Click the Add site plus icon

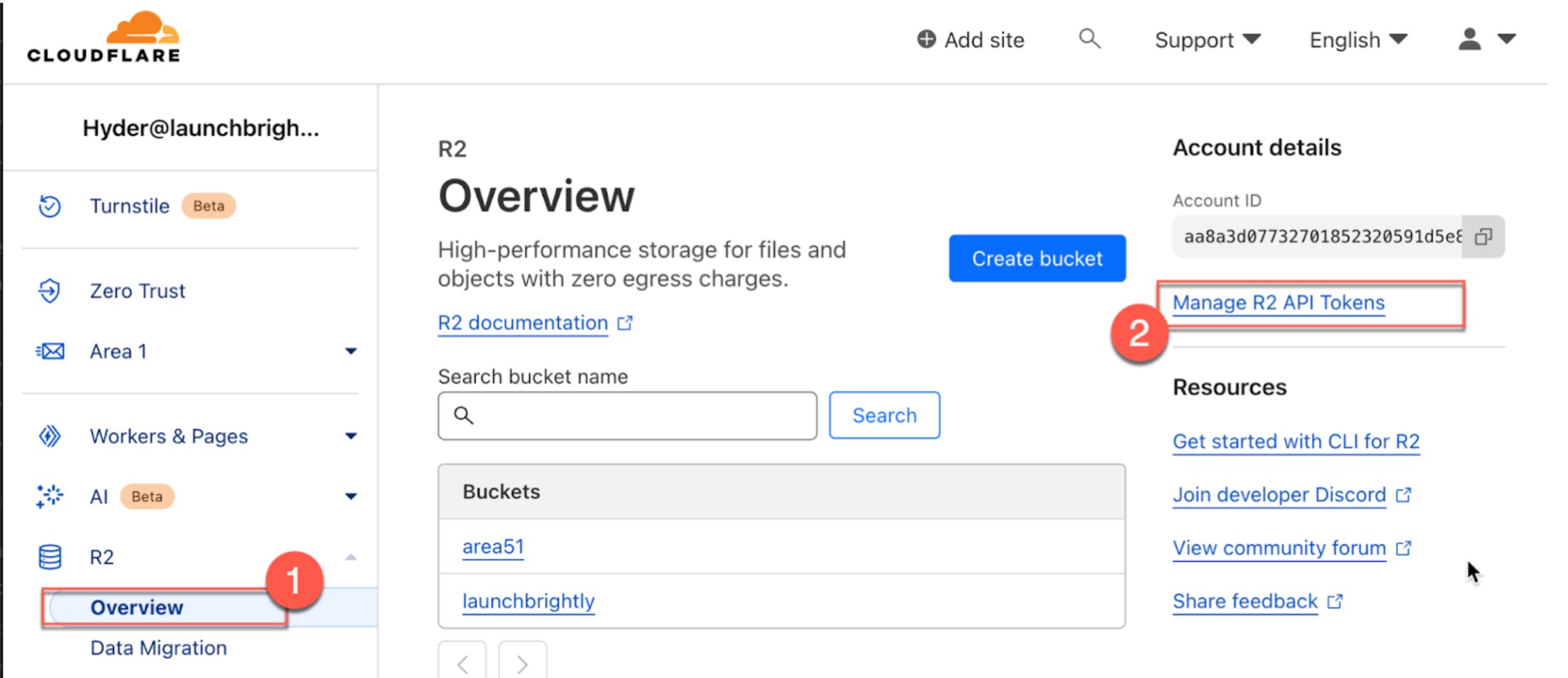(926, 39)
